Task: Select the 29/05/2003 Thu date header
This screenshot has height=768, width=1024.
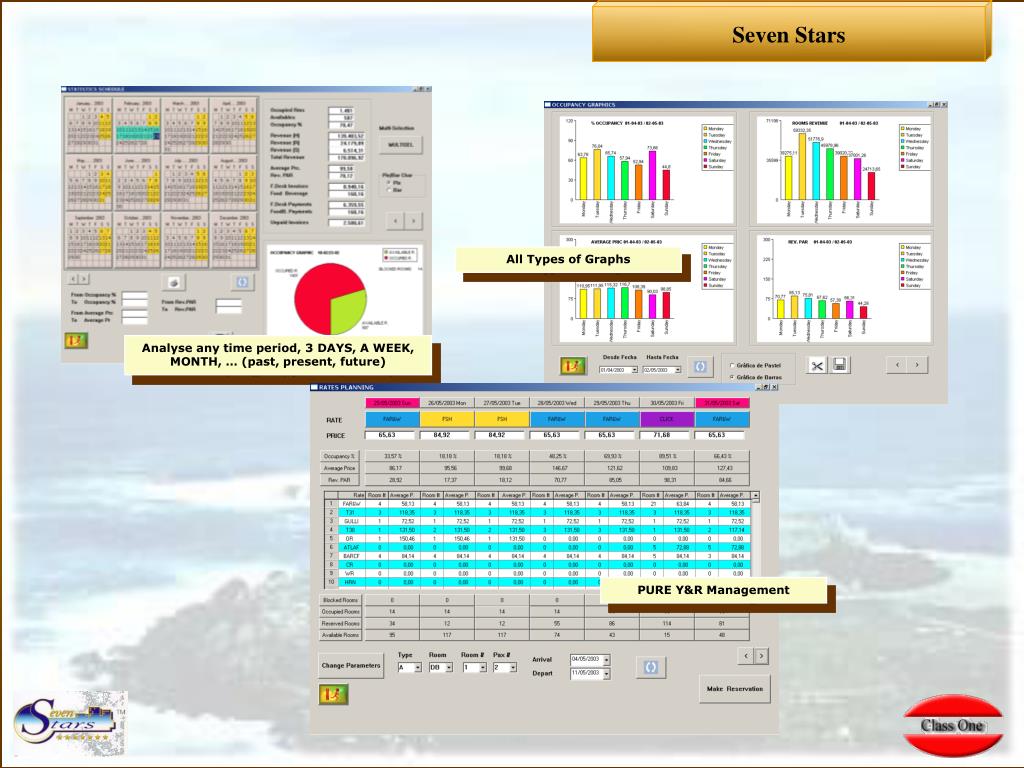Action: pyautogui.click(x=612, y=403)
